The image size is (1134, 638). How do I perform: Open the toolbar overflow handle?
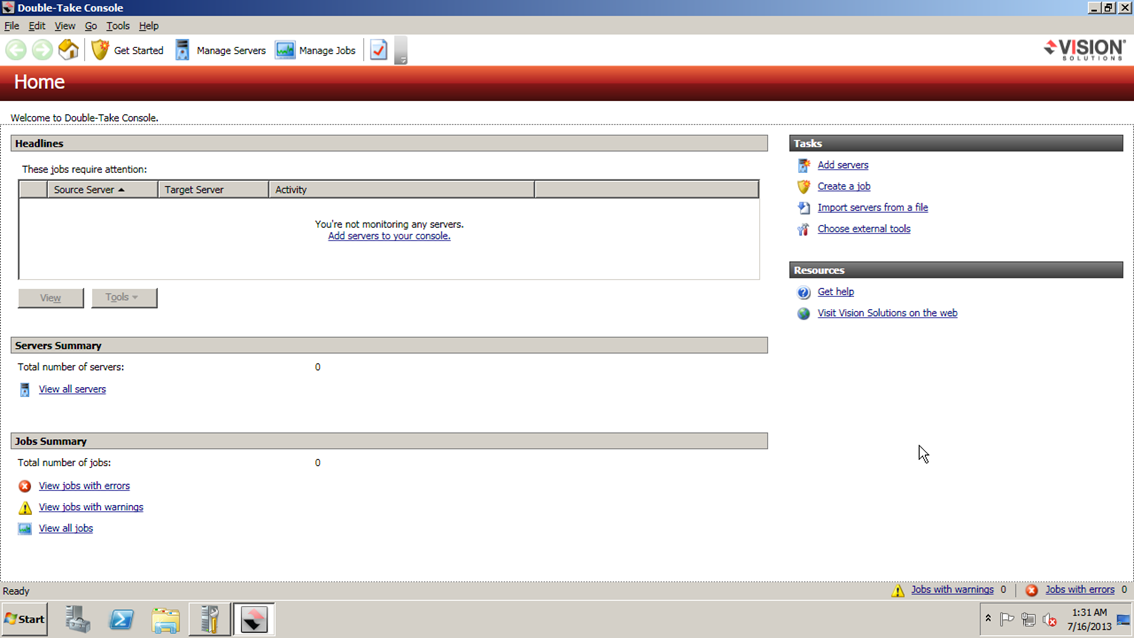click(401, 51)
